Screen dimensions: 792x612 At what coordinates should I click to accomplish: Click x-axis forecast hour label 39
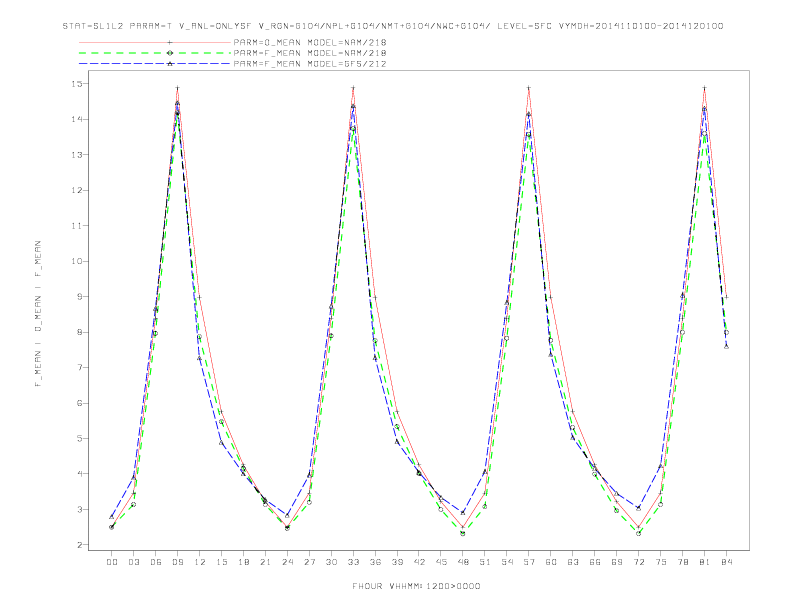pyautogui.click(x=398, y=562)
